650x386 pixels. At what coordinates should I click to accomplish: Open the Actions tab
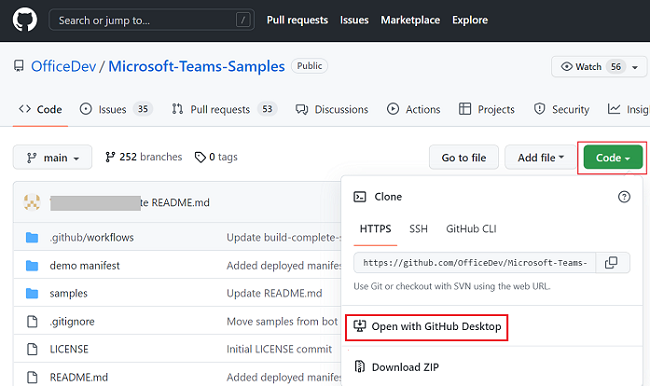pyautogui.click(x=413, y=109)
